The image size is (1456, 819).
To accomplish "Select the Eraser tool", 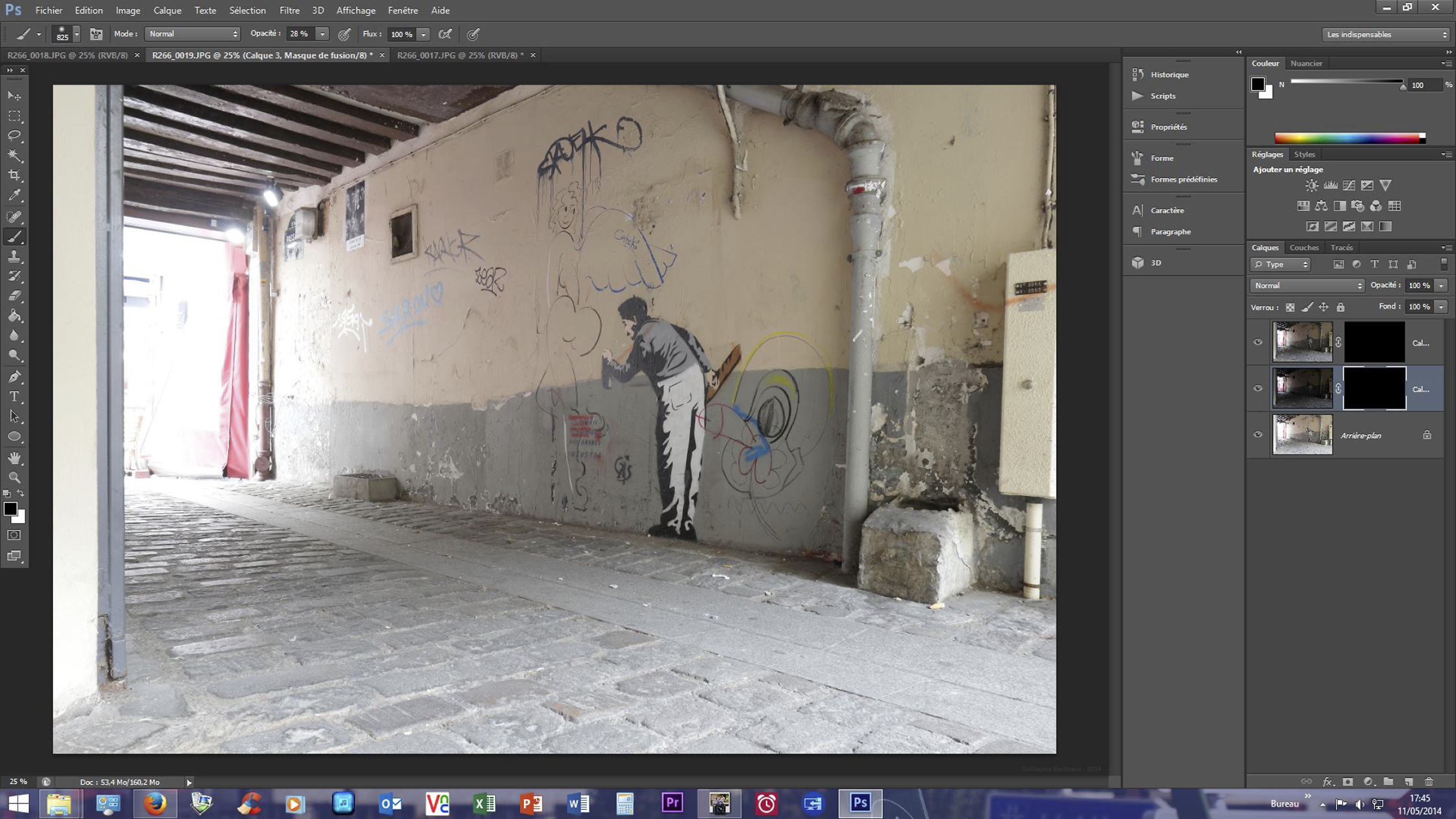I will click(x=14, y=296).
